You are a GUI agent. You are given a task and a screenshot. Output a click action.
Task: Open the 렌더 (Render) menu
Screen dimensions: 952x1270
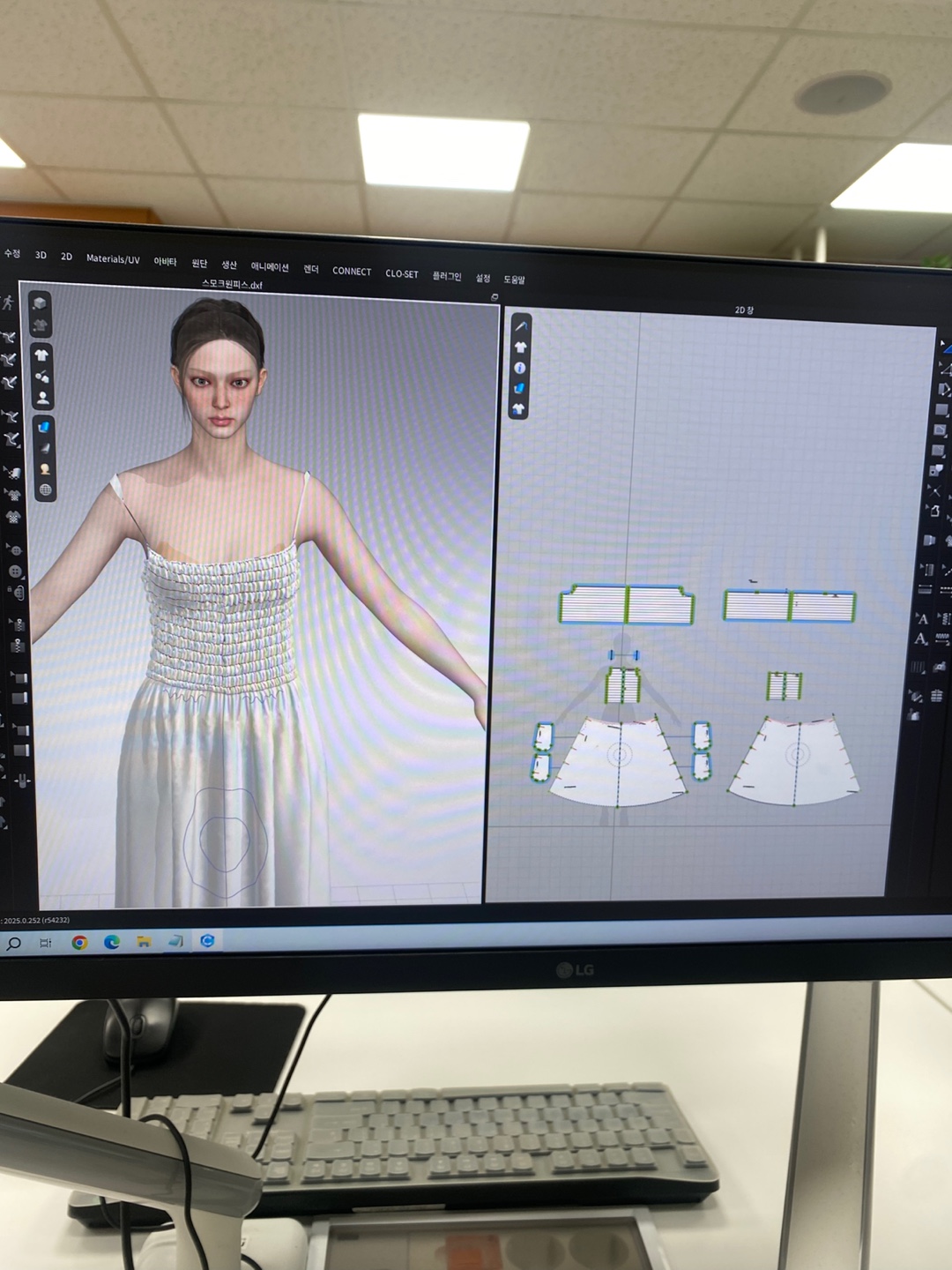click(x=311, y=269)
